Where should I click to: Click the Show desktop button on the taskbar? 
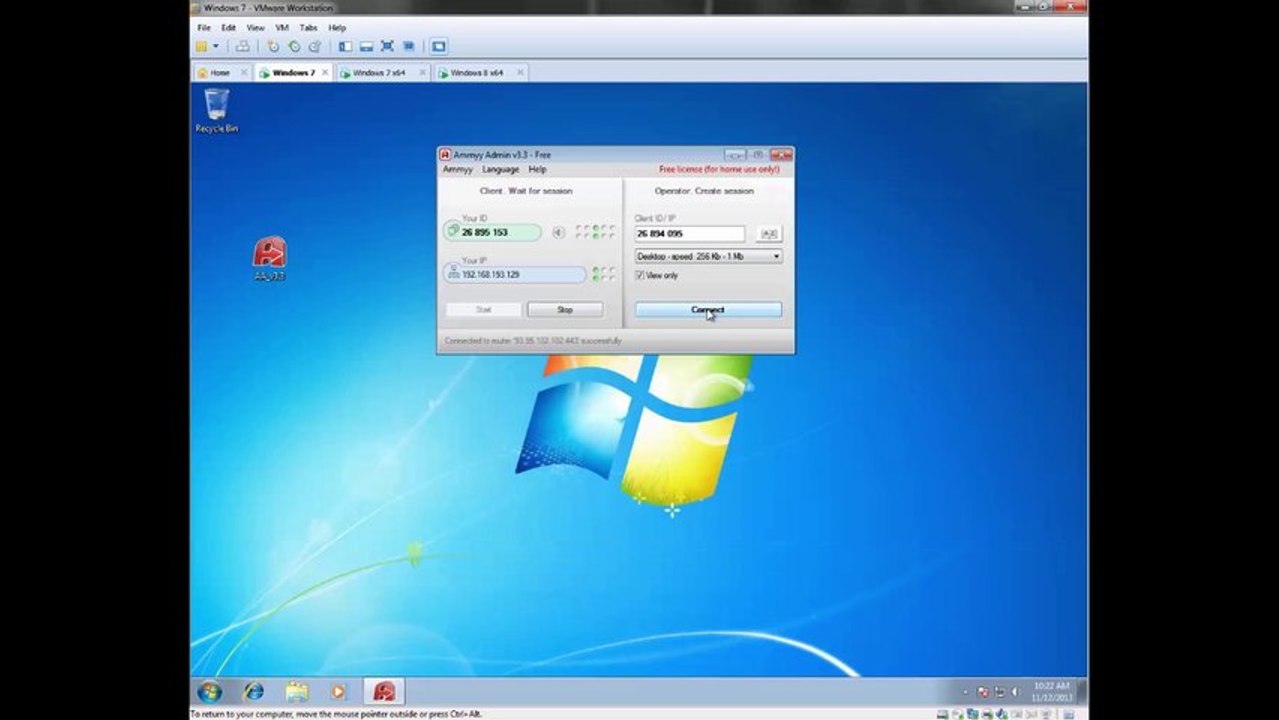pos(1083,692)
